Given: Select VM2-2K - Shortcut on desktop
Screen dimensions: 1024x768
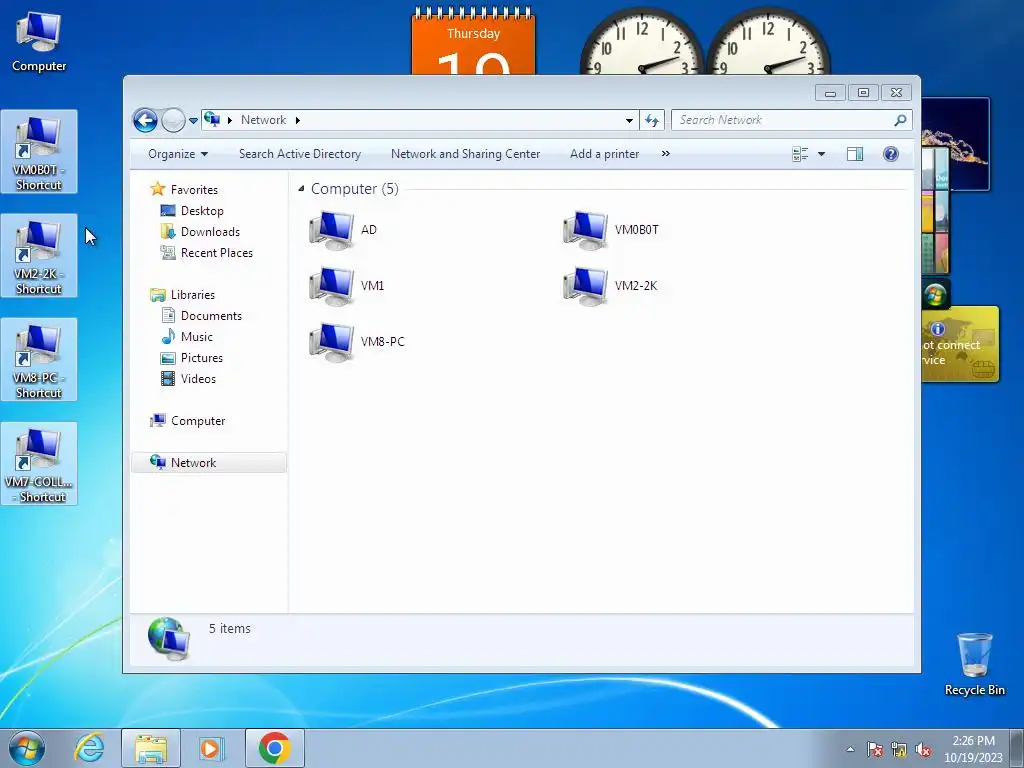Looking at the screenshot, I should click(39, 256).
